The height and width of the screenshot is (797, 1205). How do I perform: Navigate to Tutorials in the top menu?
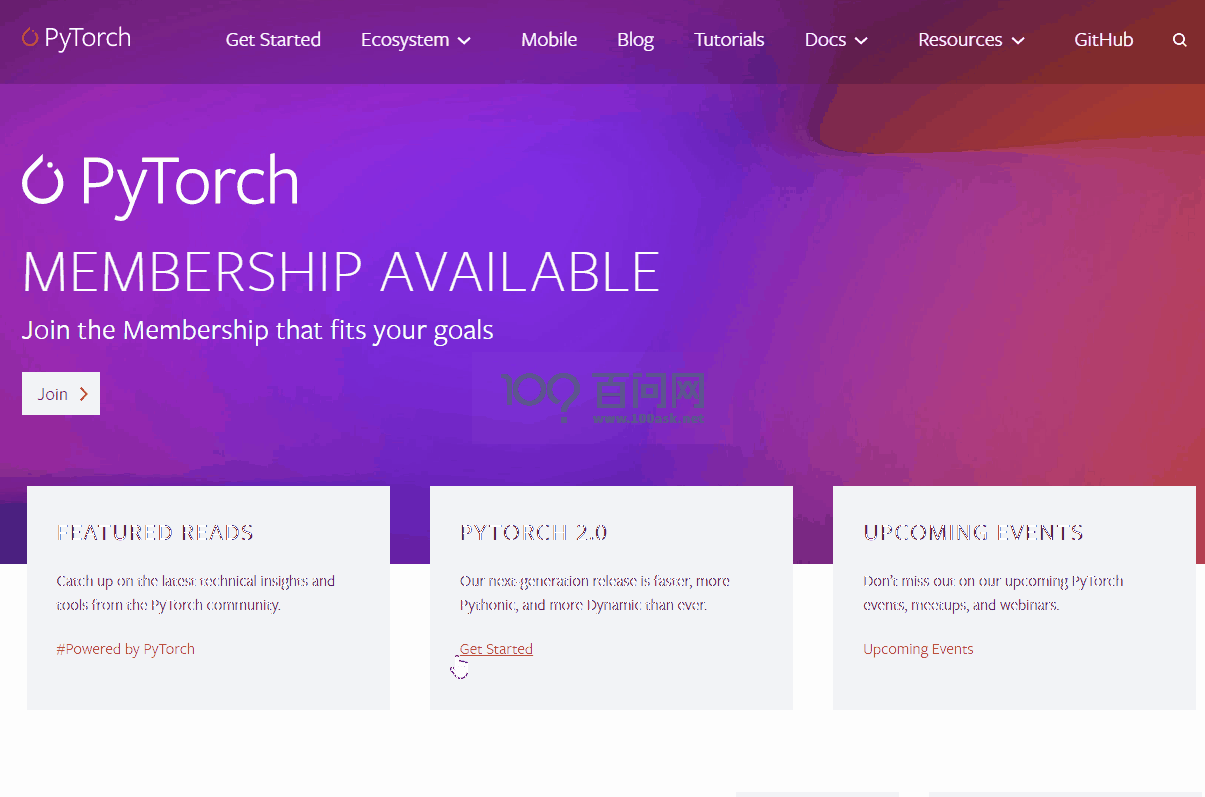729,40
